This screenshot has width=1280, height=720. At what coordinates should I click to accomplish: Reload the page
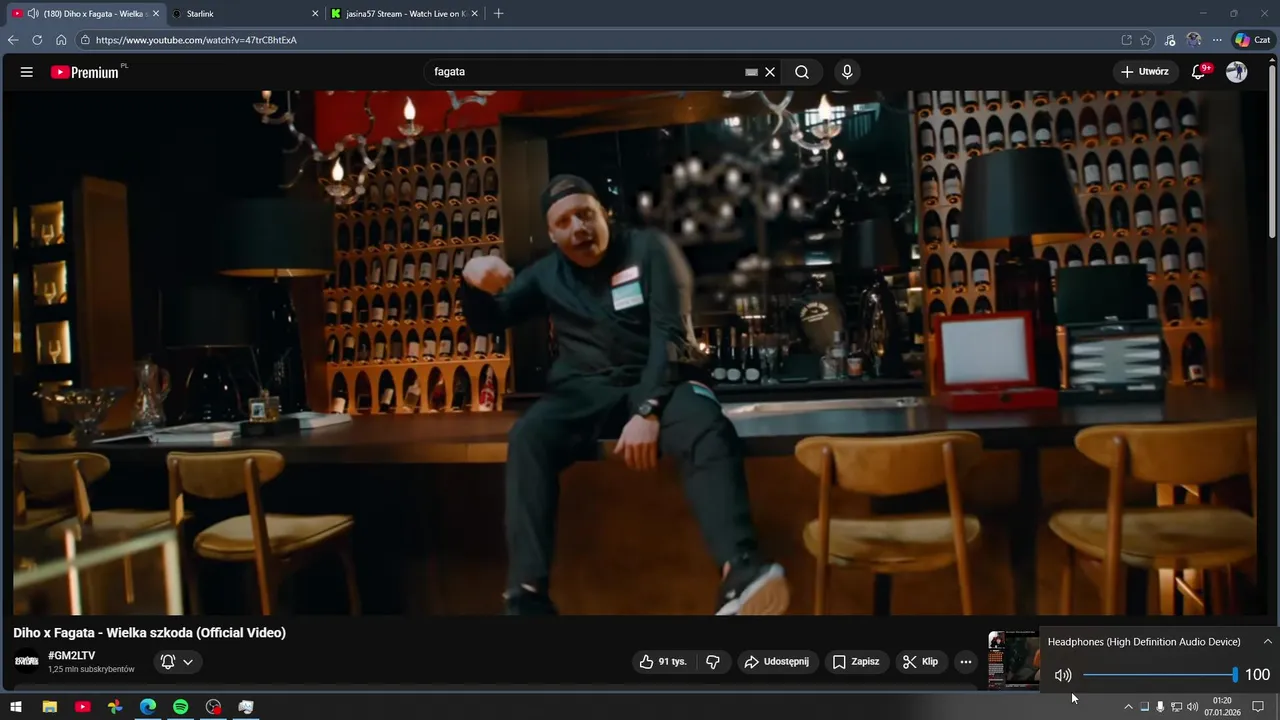37,40
